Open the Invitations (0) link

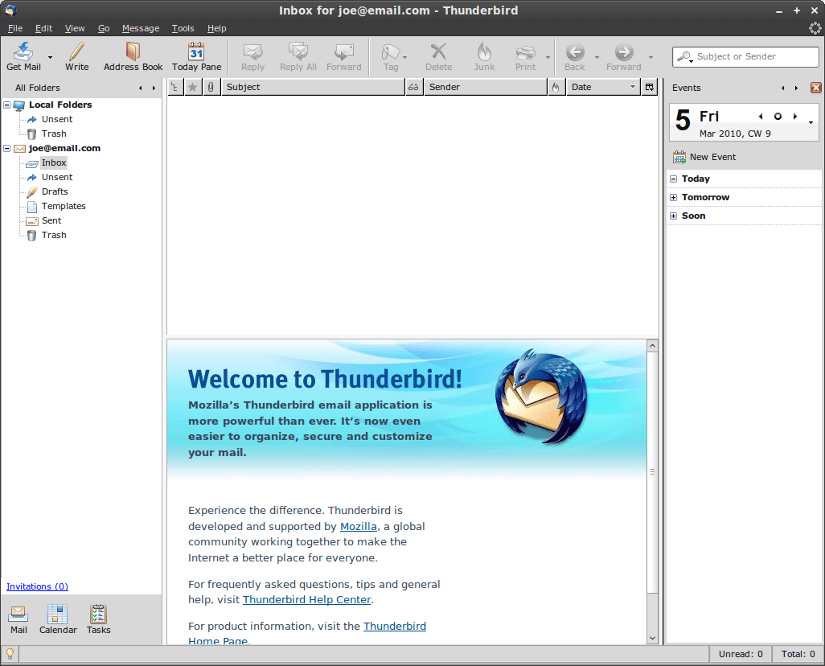click(37, 587)
